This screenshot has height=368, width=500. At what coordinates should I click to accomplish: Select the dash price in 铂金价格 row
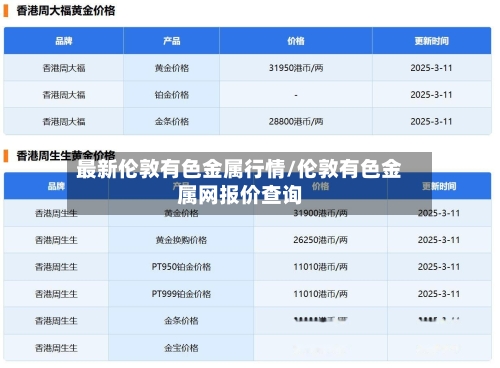tap(296, 95)
